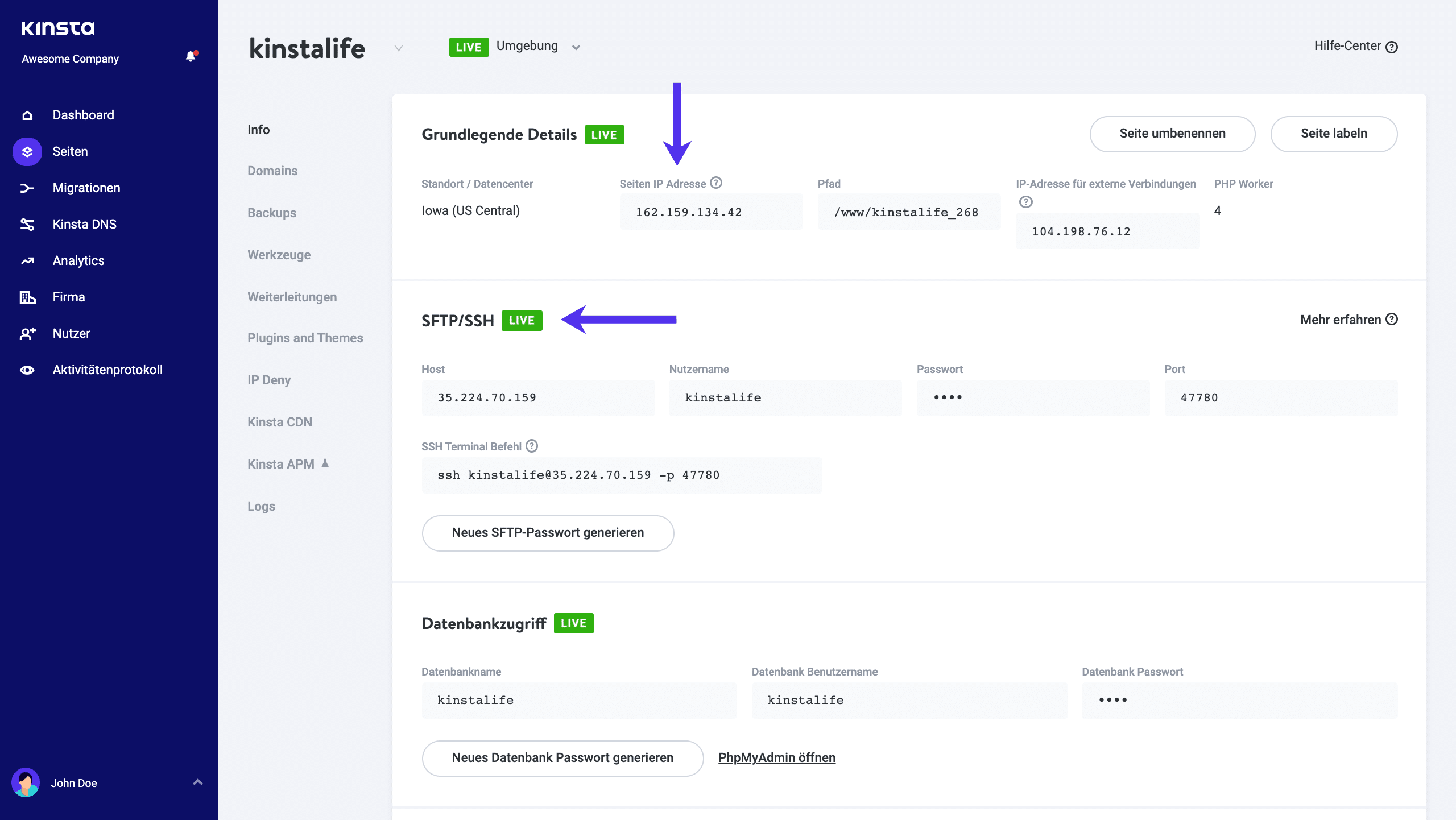Open help tooltip for Seiten IP Adresse
1456x820 pixels.
(715, 183)
